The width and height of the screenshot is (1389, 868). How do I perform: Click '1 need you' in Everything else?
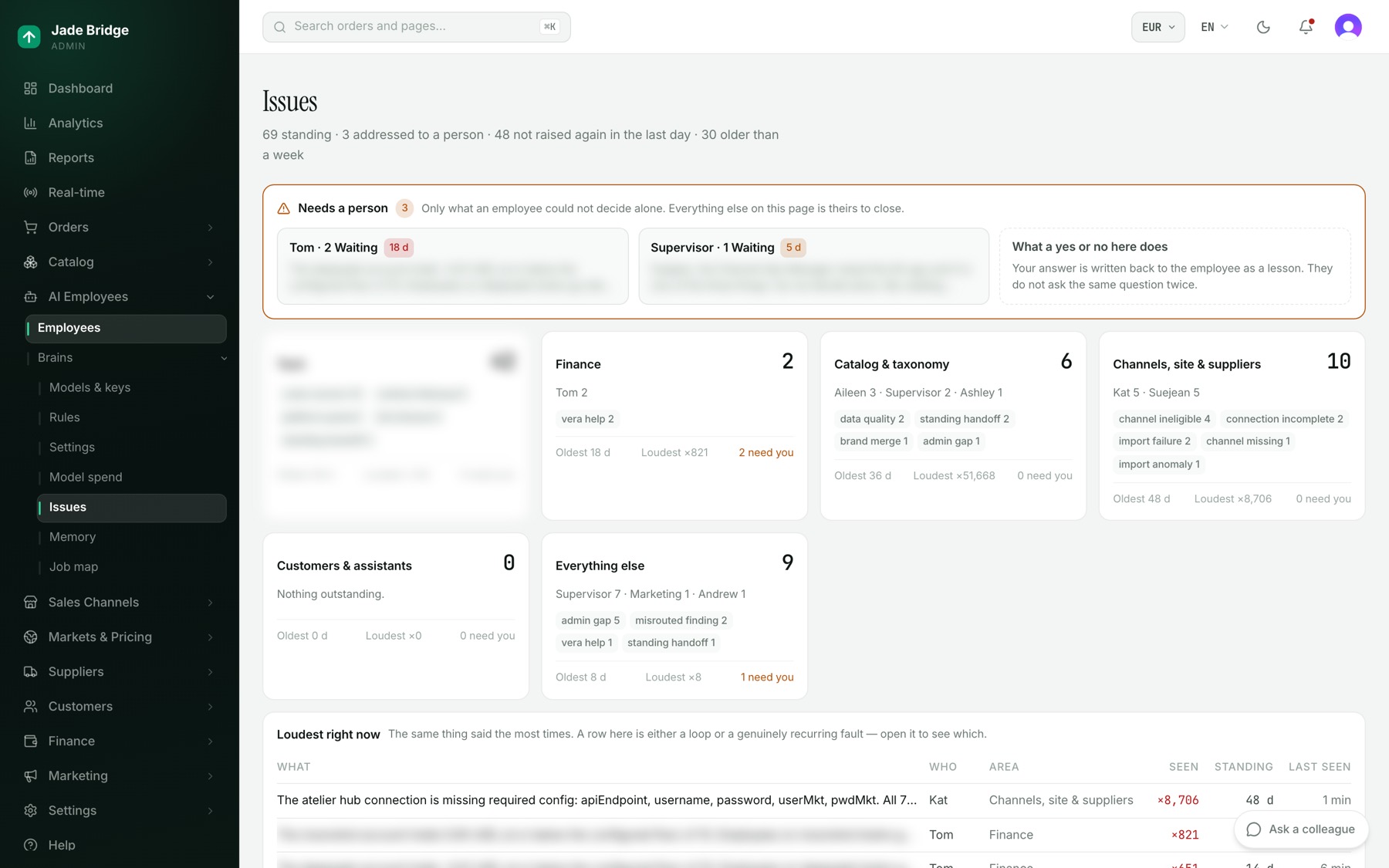click(767, 677)
